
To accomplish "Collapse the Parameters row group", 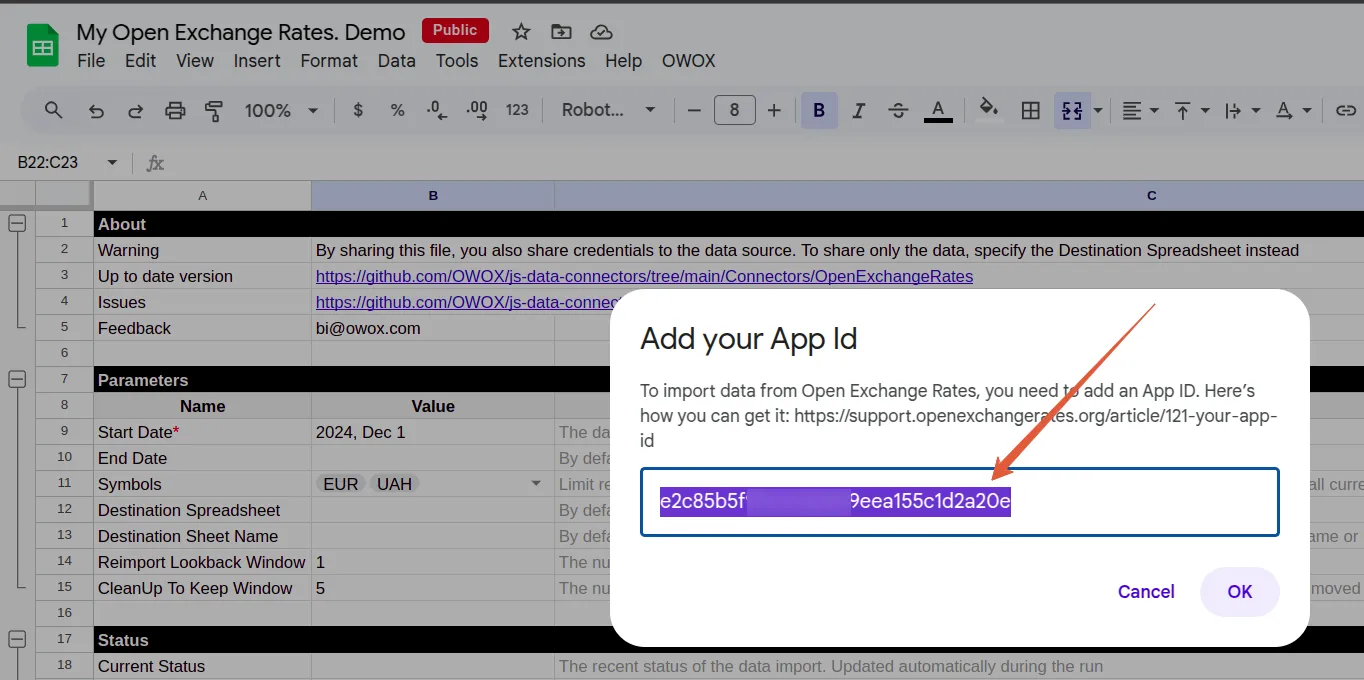I will [x=17, y=380].
